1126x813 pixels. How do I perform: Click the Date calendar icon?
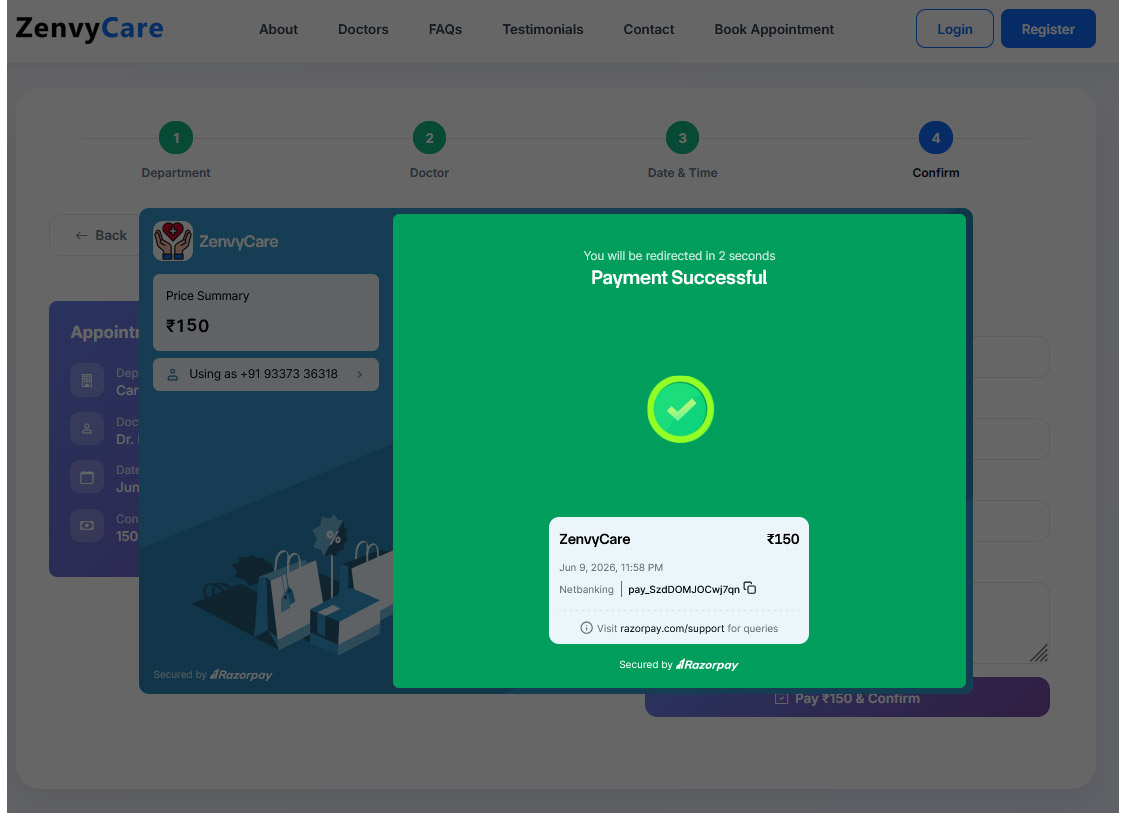87,478
